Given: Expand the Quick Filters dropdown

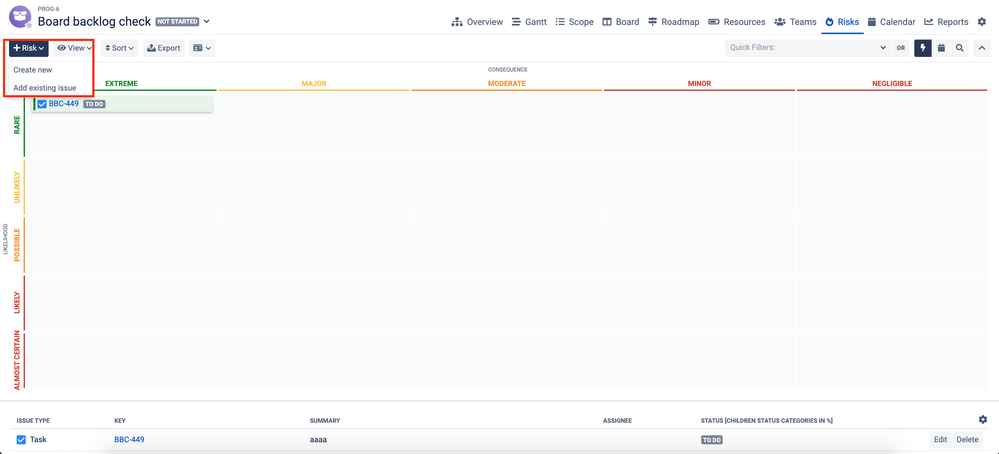Looking at the screenshot, I should [882, 48].
